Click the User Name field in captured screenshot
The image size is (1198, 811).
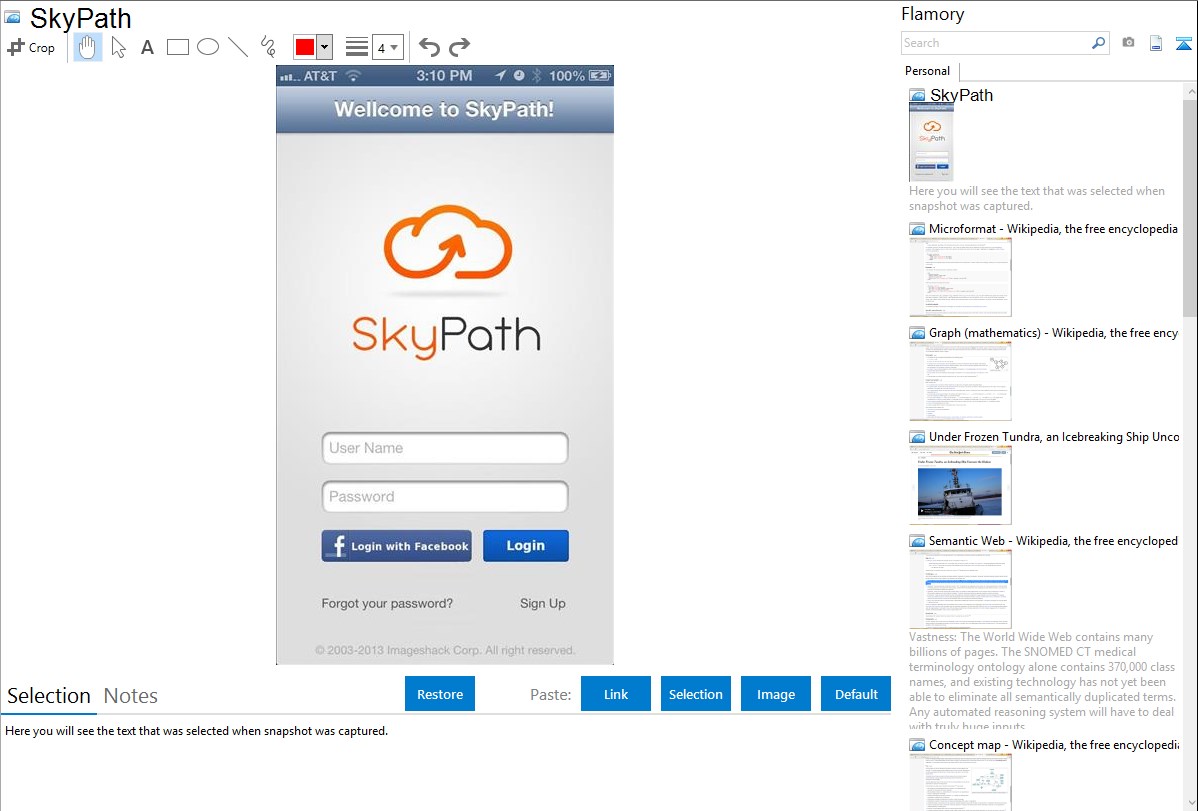tap(445, 448)
